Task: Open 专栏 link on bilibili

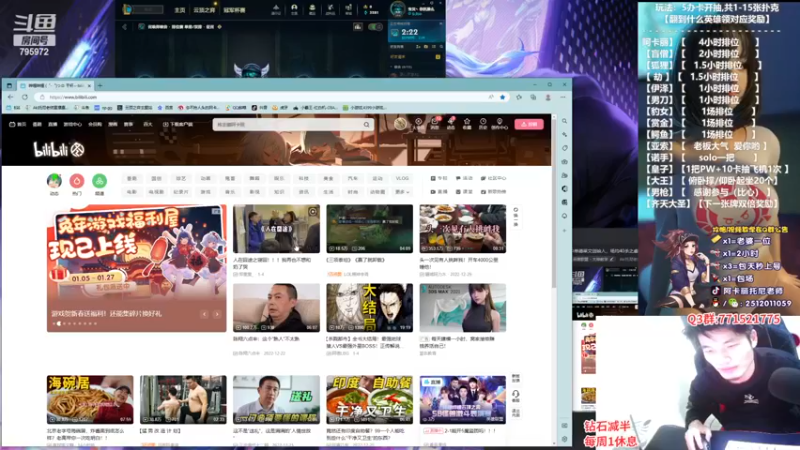Action: click(x=439, y=179)
